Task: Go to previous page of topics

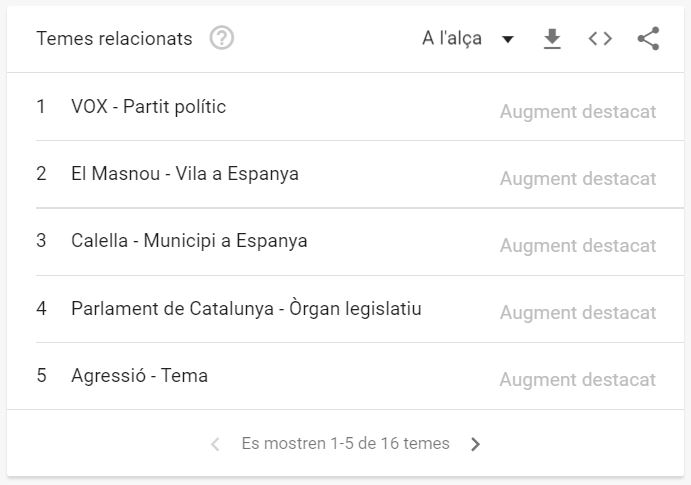Action: click(x=215, y=444)
